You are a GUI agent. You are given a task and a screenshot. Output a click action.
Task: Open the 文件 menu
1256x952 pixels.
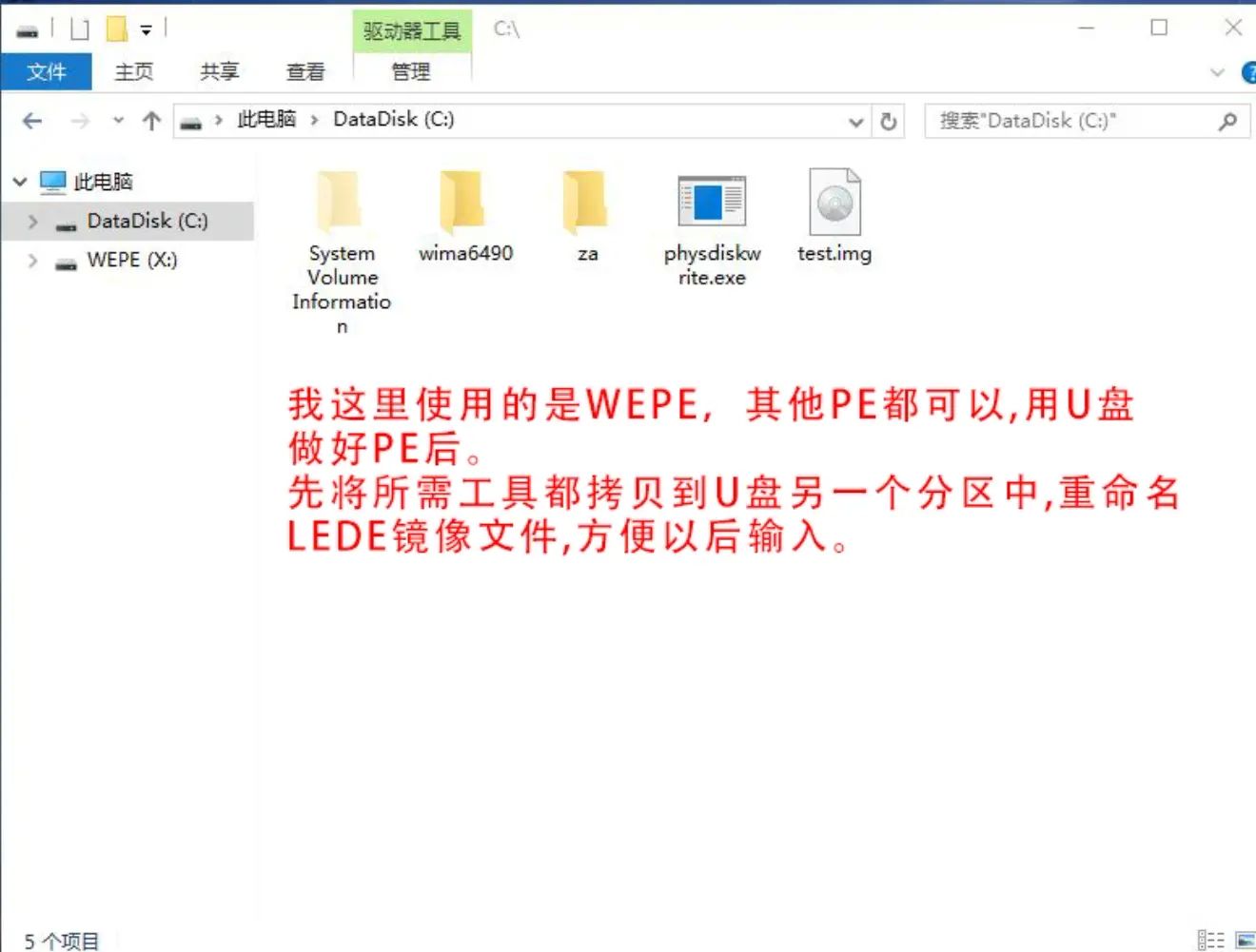pyautogui.click(x=47, y=71)
